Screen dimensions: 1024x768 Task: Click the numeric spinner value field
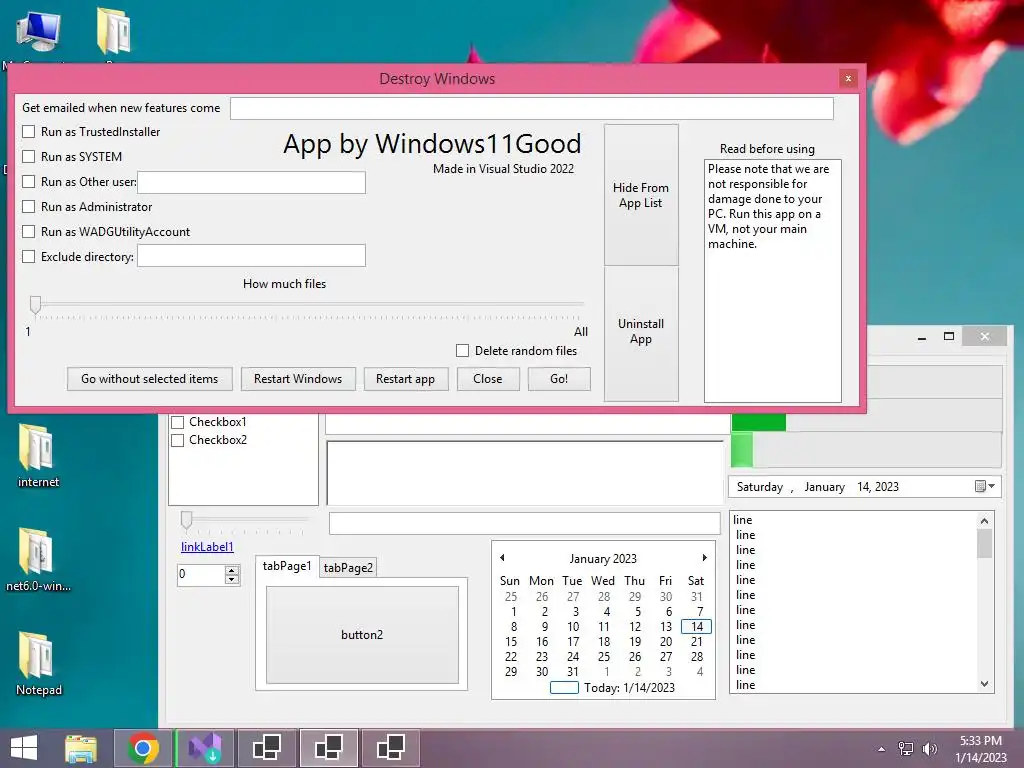click(x=201, y=574)
